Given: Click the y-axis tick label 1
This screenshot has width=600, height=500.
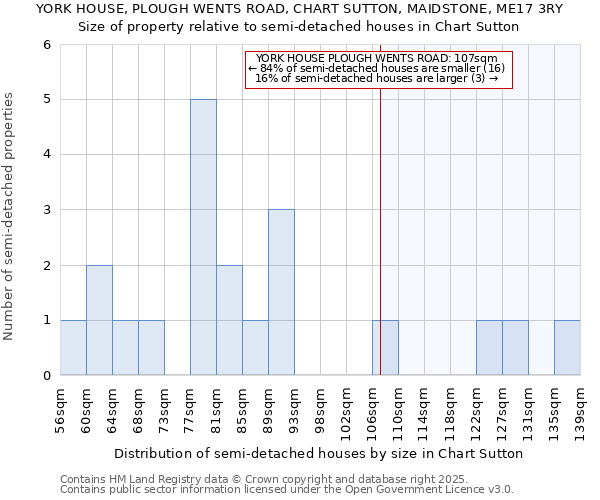Looking at the screenshot, I should [x=47, y=320].
